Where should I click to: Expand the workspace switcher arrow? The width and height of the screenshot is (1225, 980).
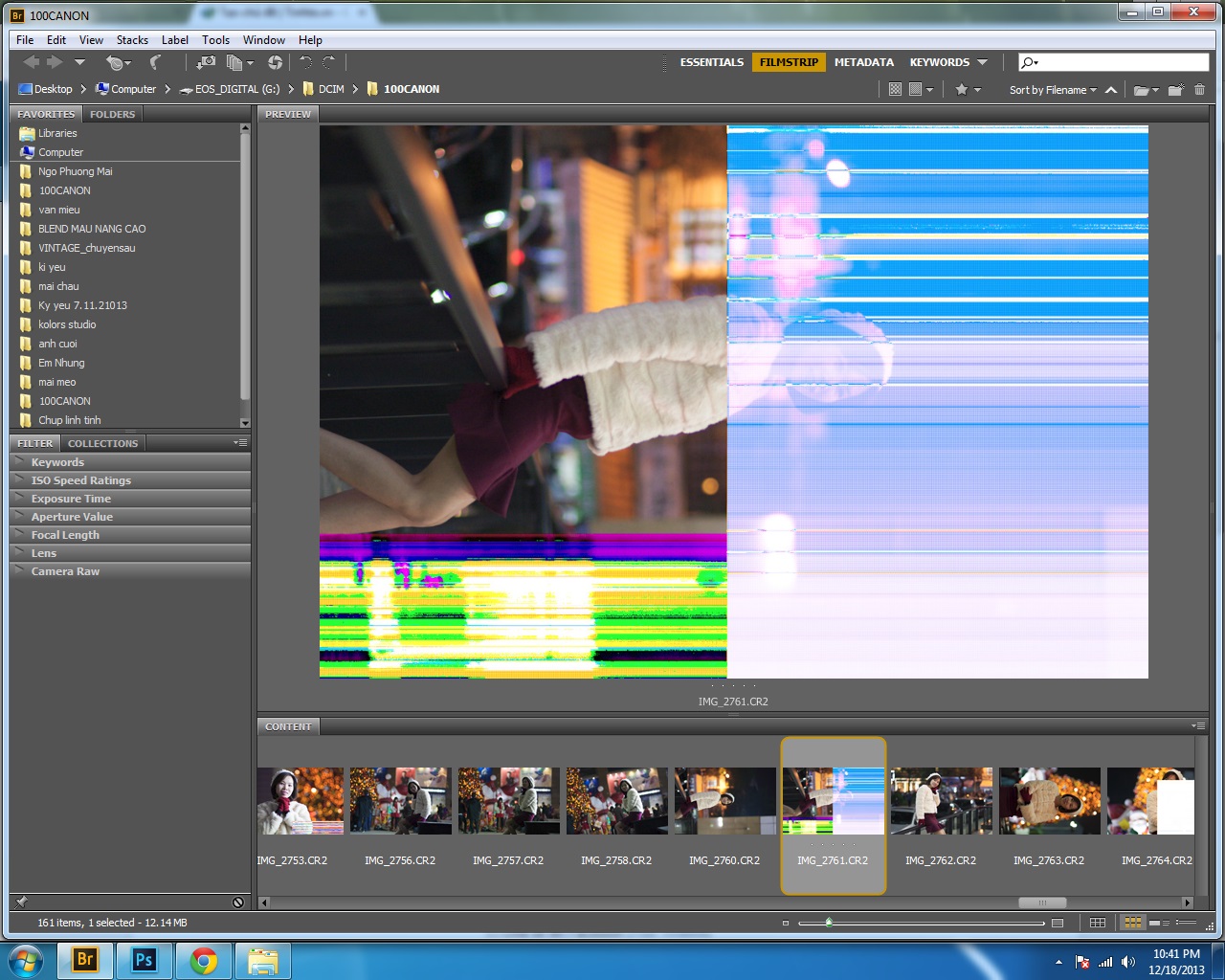[x=982, y=62]
